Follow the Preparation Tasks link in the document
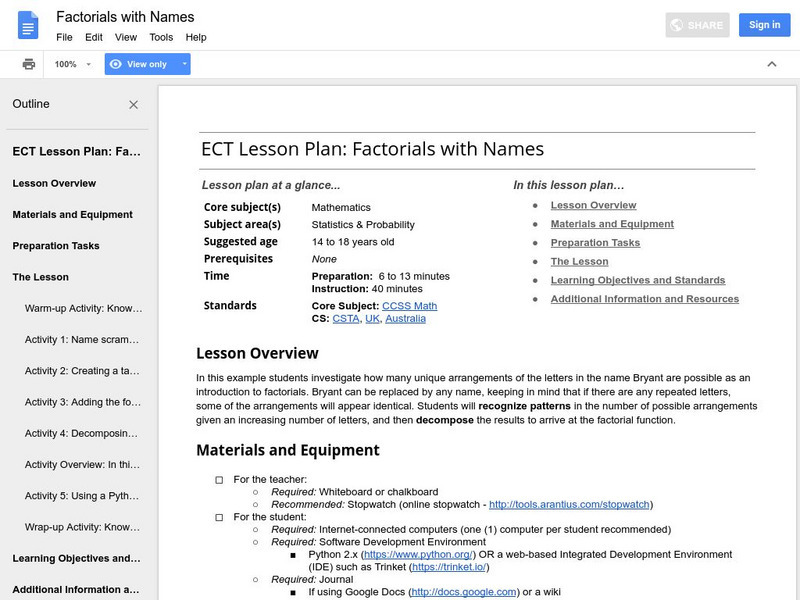 point(595,243)
